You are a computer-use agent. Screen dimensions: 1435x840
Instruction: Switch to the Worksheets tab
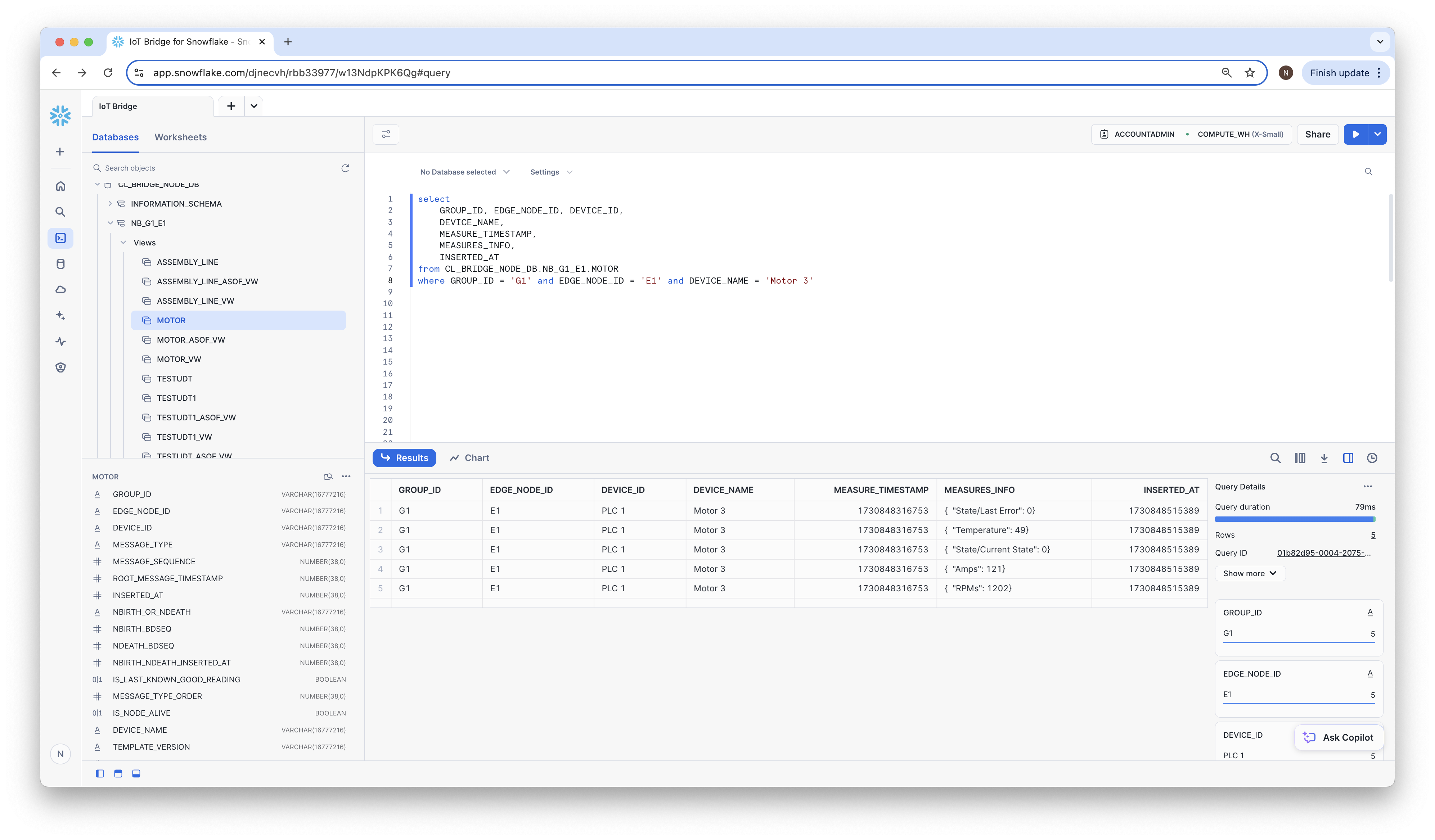(x=180, y=137)
